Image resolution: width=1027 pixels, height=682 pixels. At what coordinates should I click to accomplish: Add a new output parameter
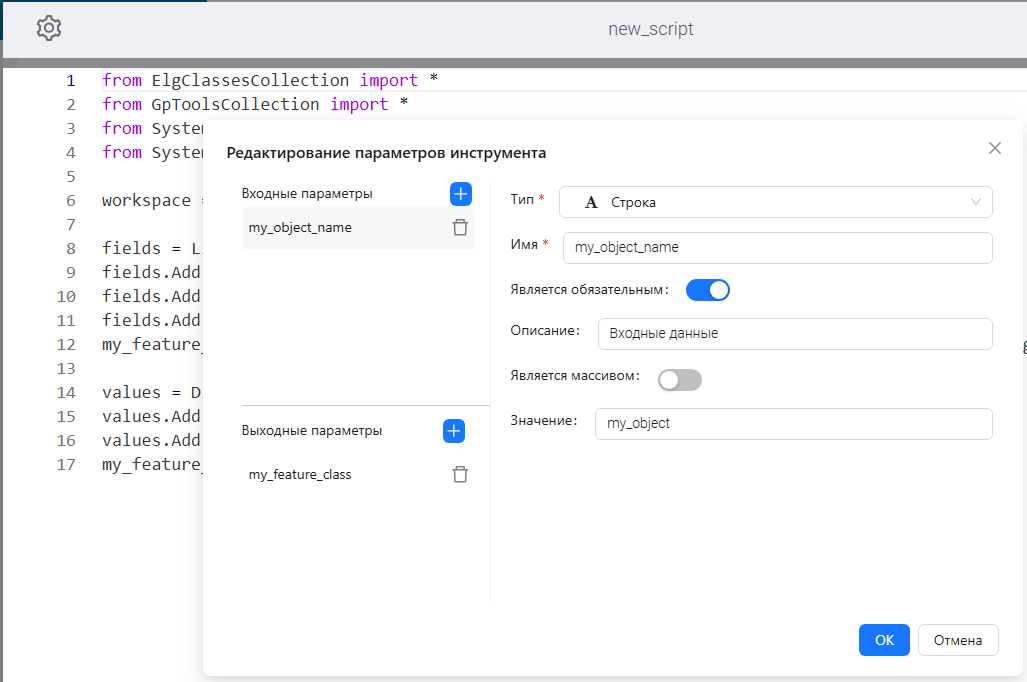(454, 431)
